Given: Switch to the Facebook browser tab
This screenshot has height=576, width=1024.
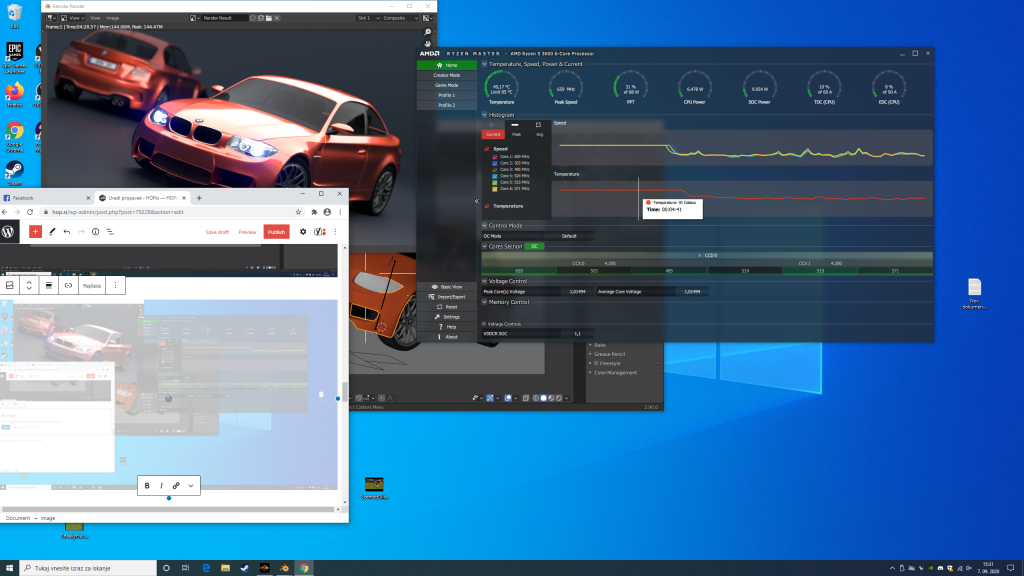Looking at the screenshot, I should click(47, 198).
